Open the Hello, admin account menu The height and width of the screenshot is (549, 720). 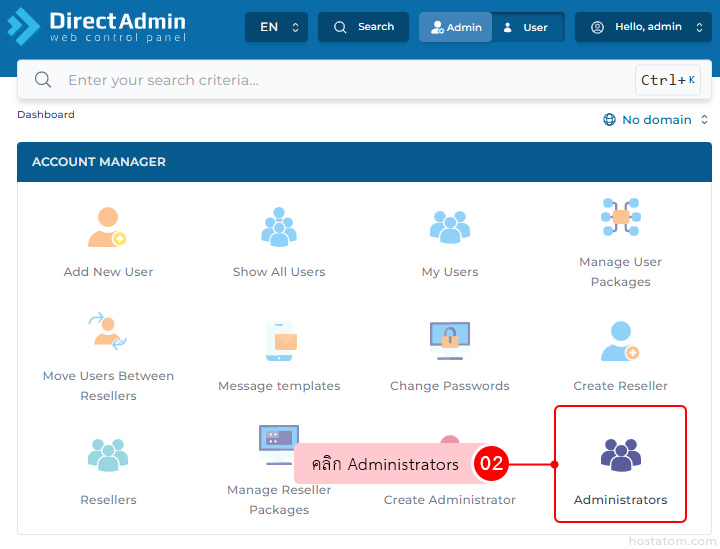(643, 27)
